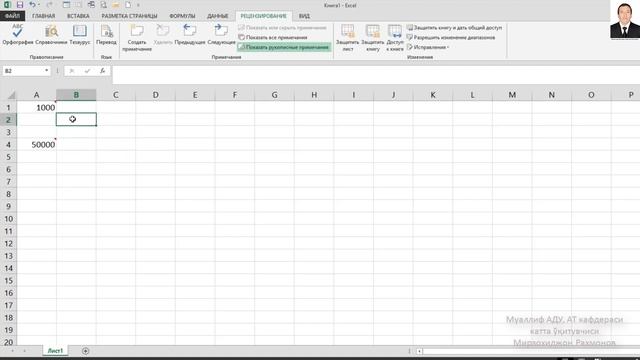Viewport: 640px width, 360px height.
Task: Click horizontal scrollbar left arrow
Action: pyautogui.click(x=419, y=351)
